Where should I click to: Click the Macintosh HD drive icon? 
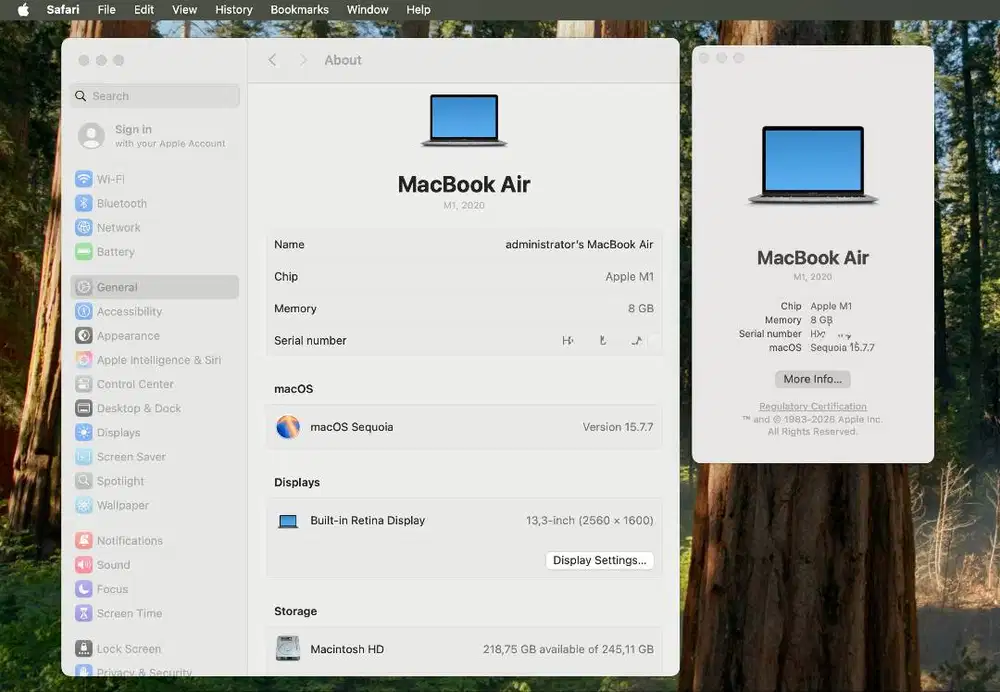click(288, 649)
